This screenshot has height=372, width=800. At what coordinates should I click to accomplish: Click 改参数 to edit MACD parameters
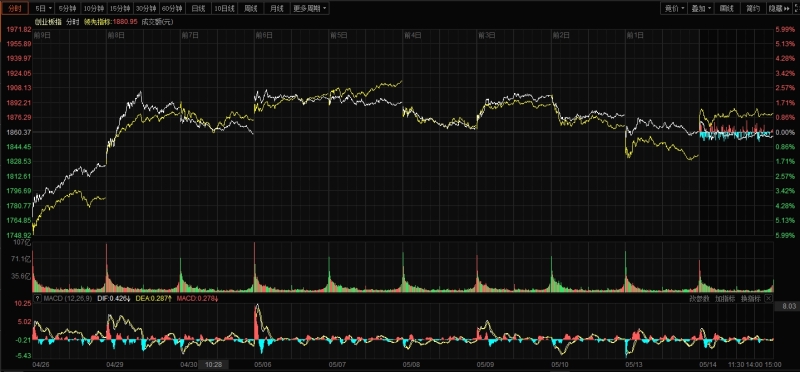pos(699,299)
